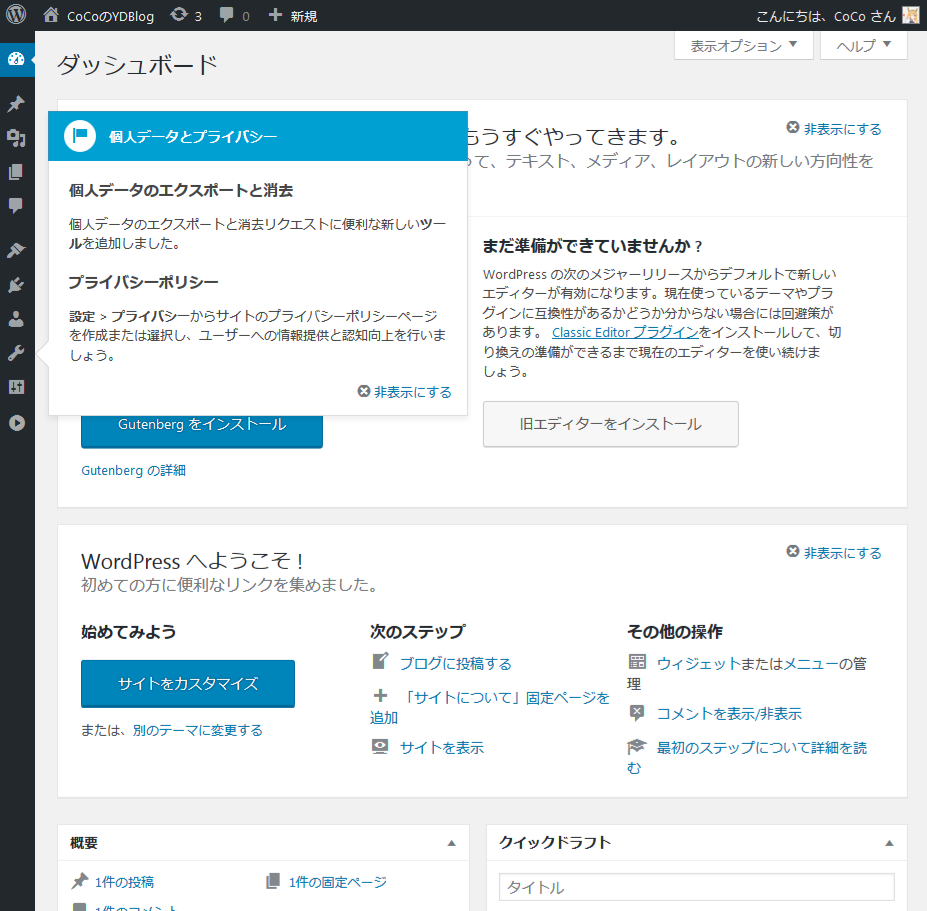Image resolution: width=927 pixels, height=911 pixels.
Task: Open Appearance paintbrush sidebar icon
Action: tap(17, 250)
